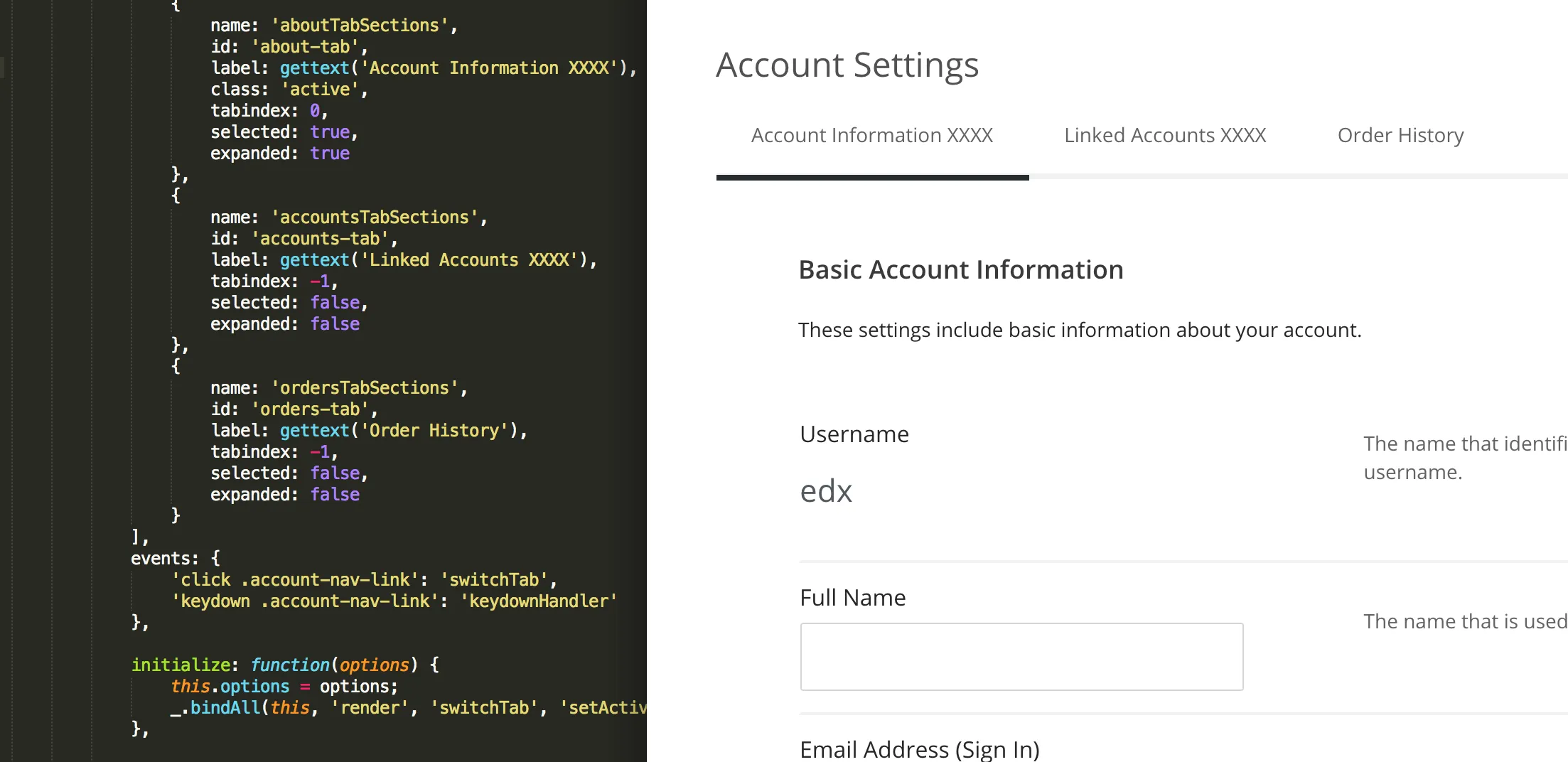Screen dimensions: 1568x762
Task: Place cursor on the initialize function keyword
Action: [290, 665]
